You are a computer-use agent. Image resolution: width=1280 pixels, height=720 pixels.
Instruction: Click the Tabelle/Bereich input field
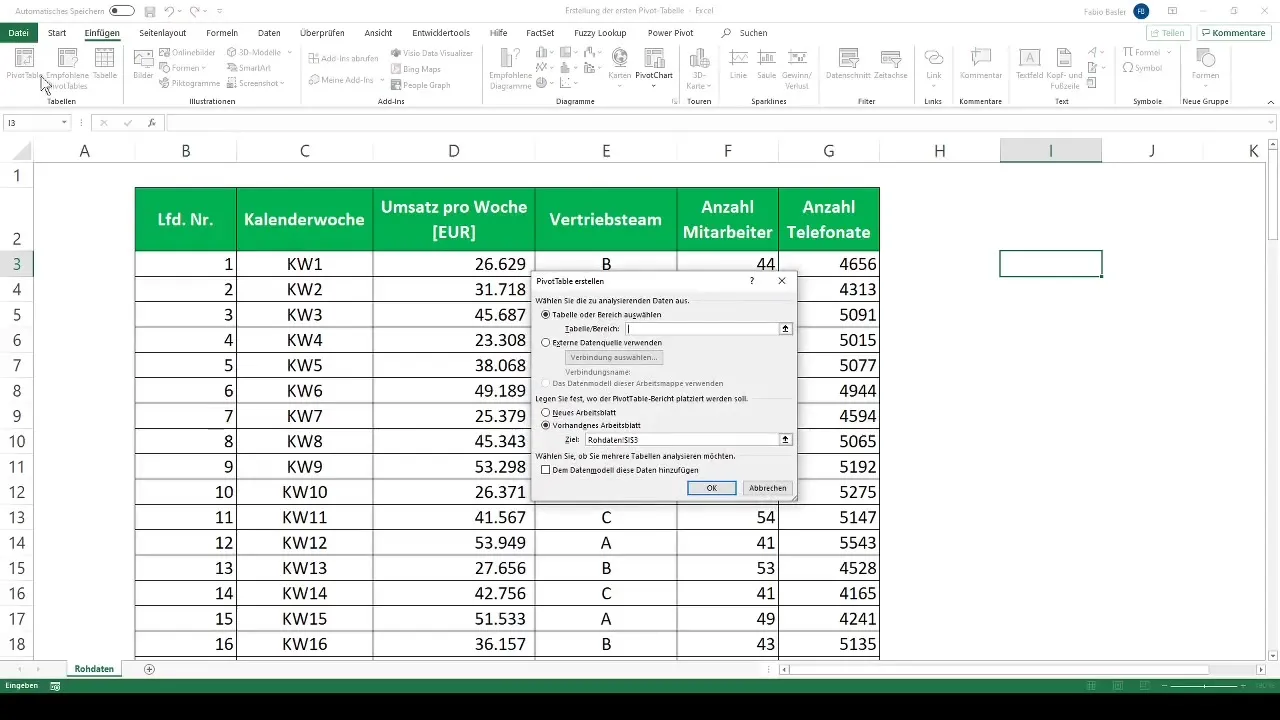tap(701, 328)
